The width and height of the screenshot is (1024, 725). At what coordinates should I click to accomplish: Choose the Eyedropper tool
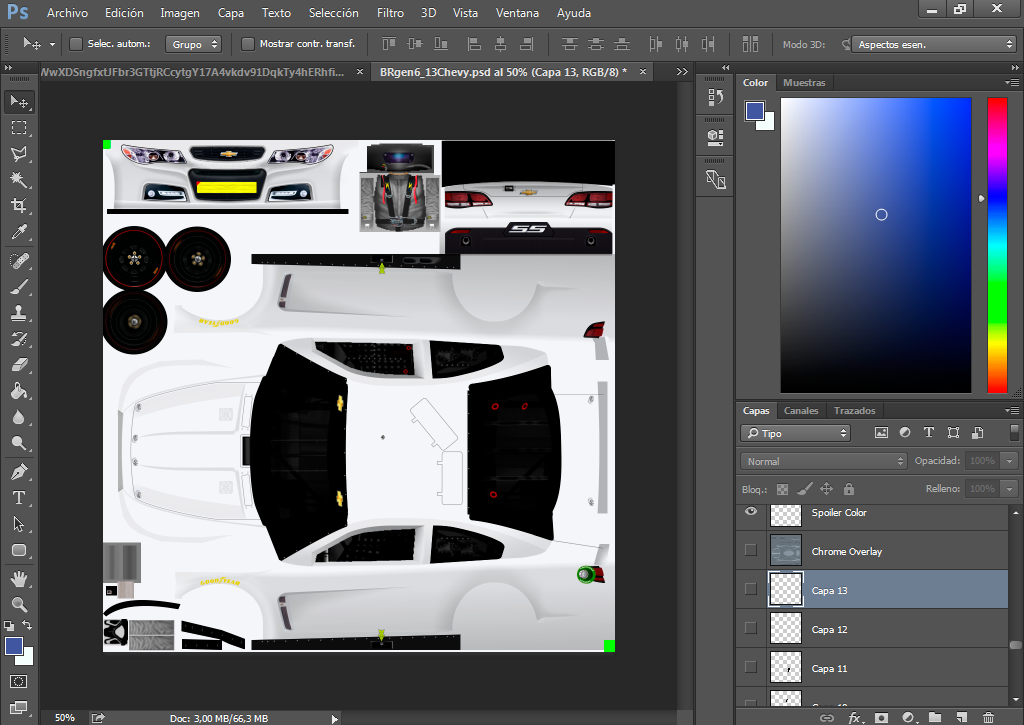(x=19, y=232)
